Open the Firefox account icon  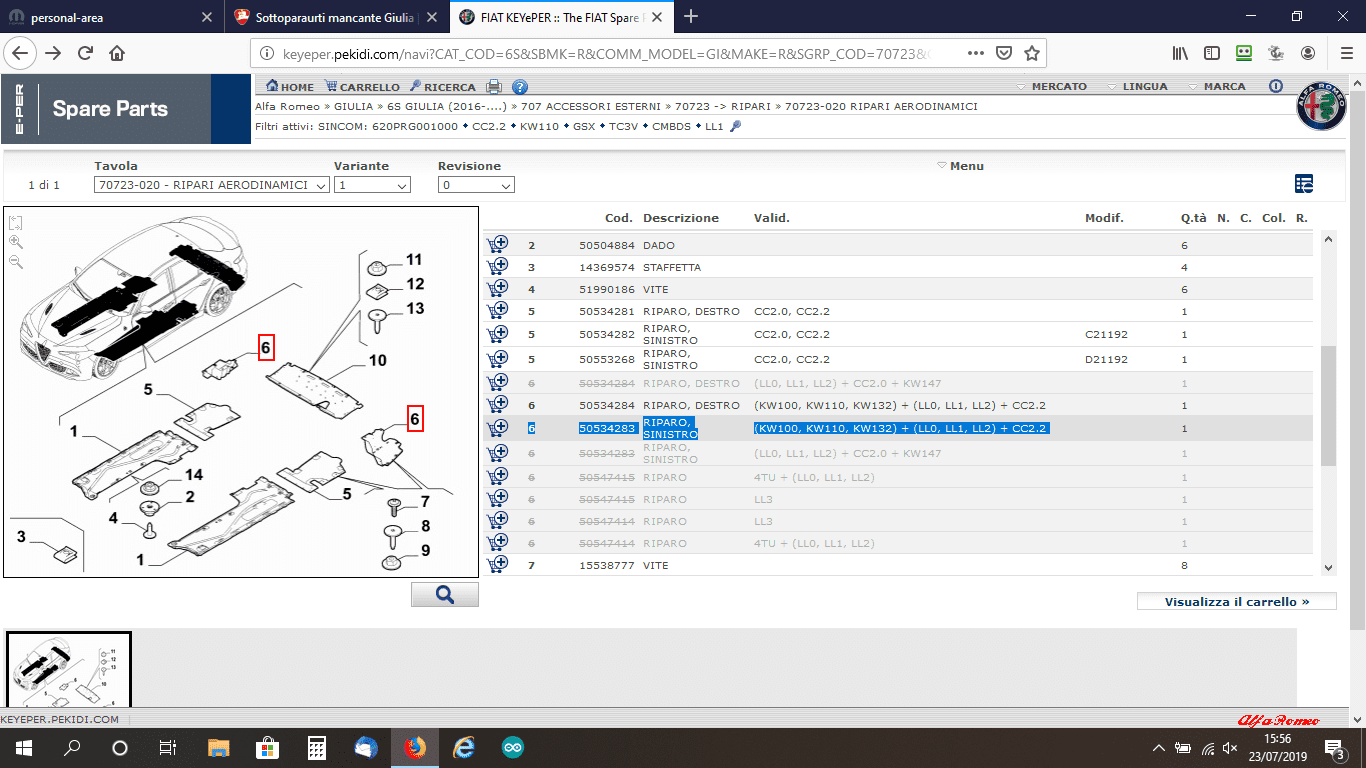coord(1308,53)
